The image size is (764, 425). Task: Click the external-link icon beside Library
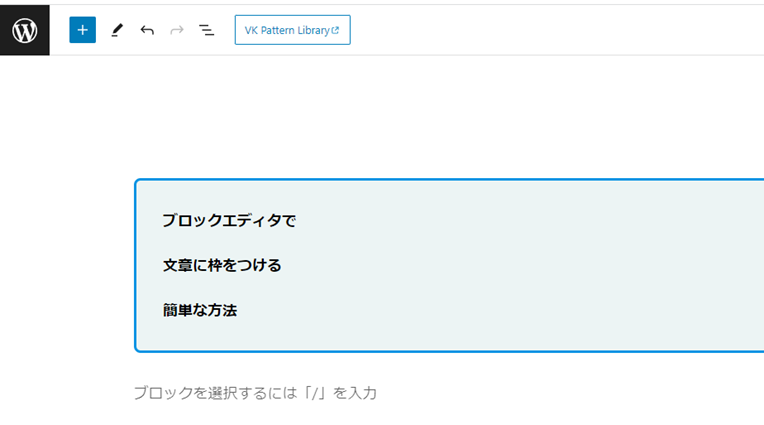tap(335, 30)
